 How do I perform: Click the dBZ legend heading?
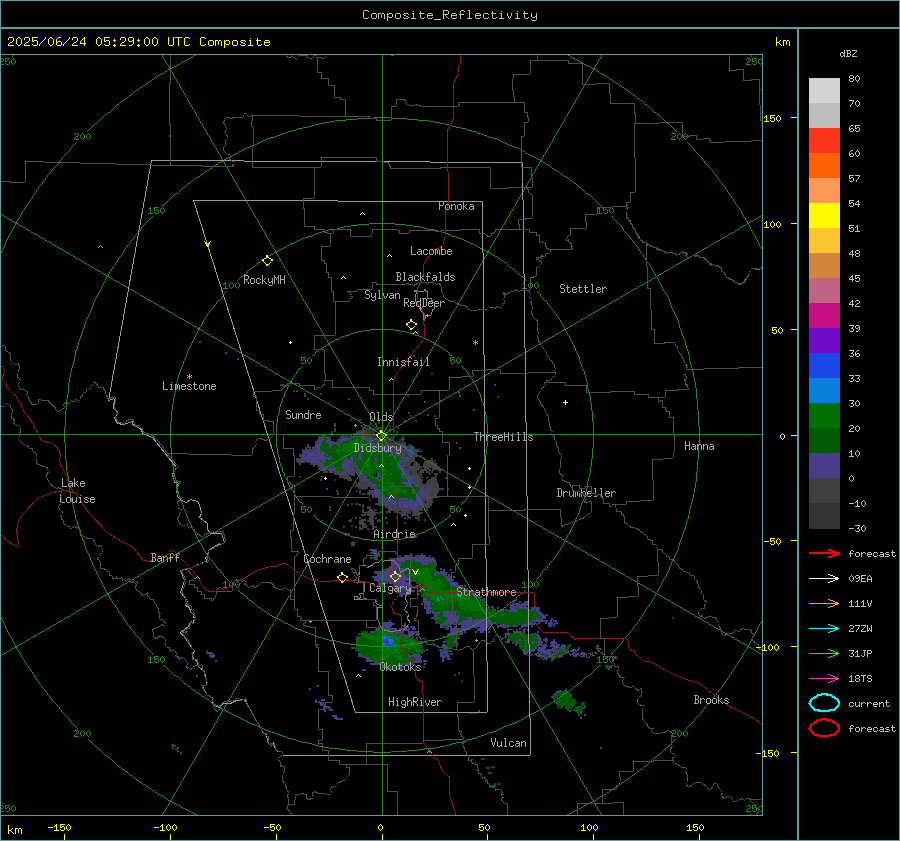(x=848, y=53)
